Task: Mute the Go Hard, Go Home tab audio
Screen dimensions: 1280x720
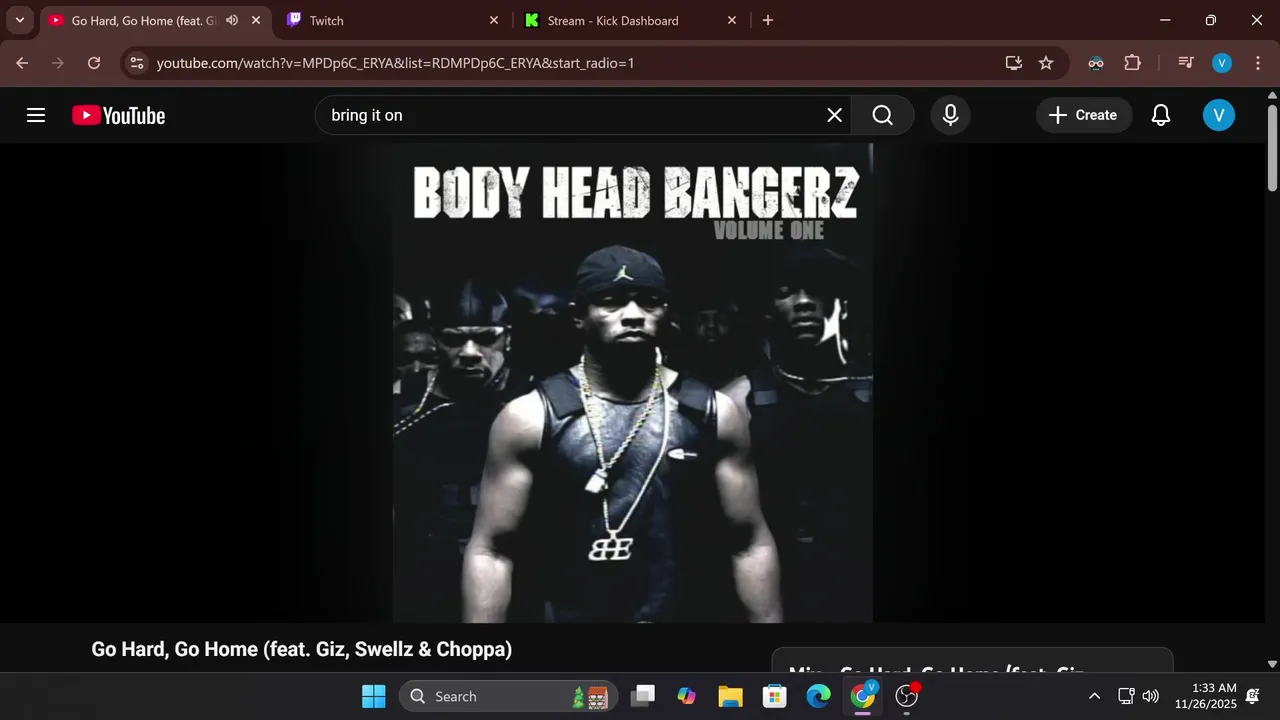Action: (x=232, y=20)
